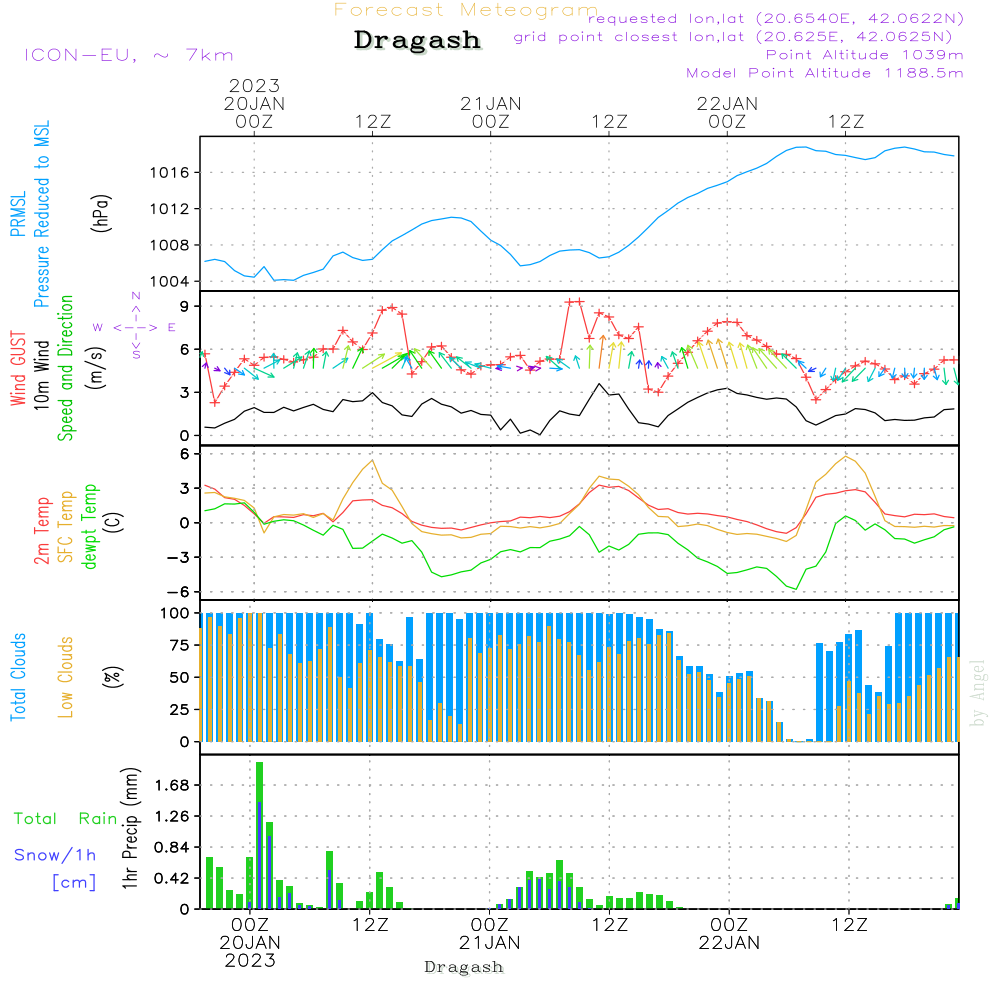Click the top '2023 20JAN 00Z' time label

254,103
